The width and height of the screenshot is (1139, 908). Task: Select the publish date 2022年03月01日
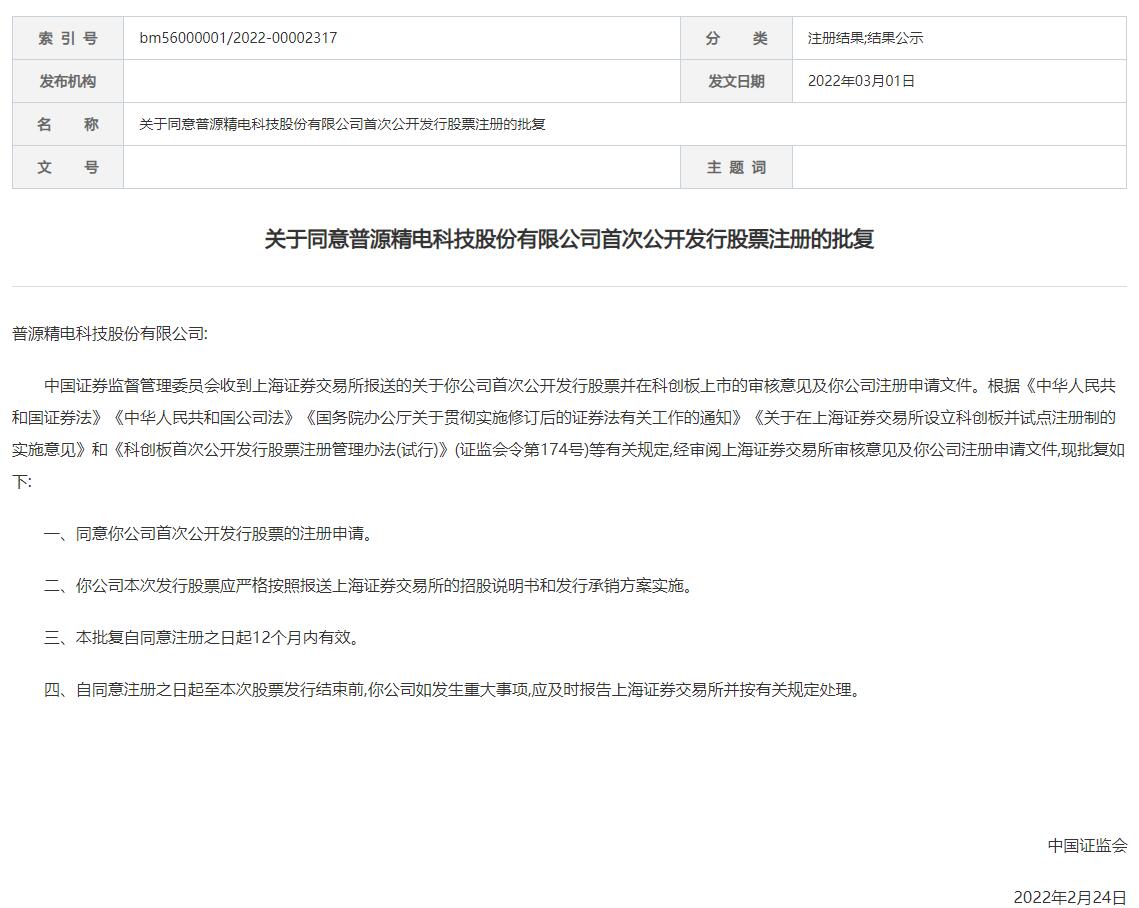(861, 81)
